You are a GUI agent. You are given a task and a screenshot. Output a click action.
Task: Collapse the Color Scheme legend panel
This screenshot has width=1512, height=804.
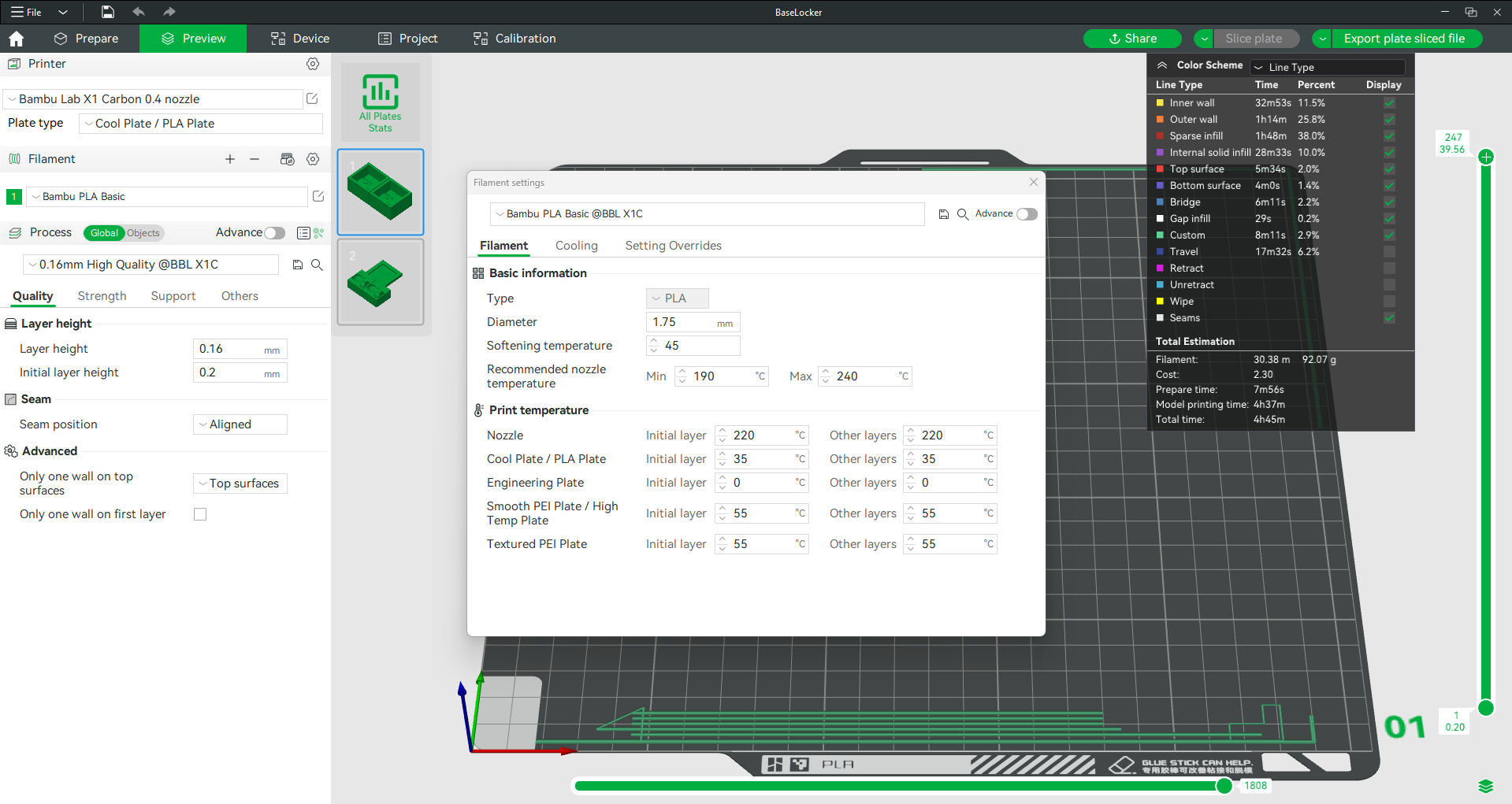pos(1162,65)
